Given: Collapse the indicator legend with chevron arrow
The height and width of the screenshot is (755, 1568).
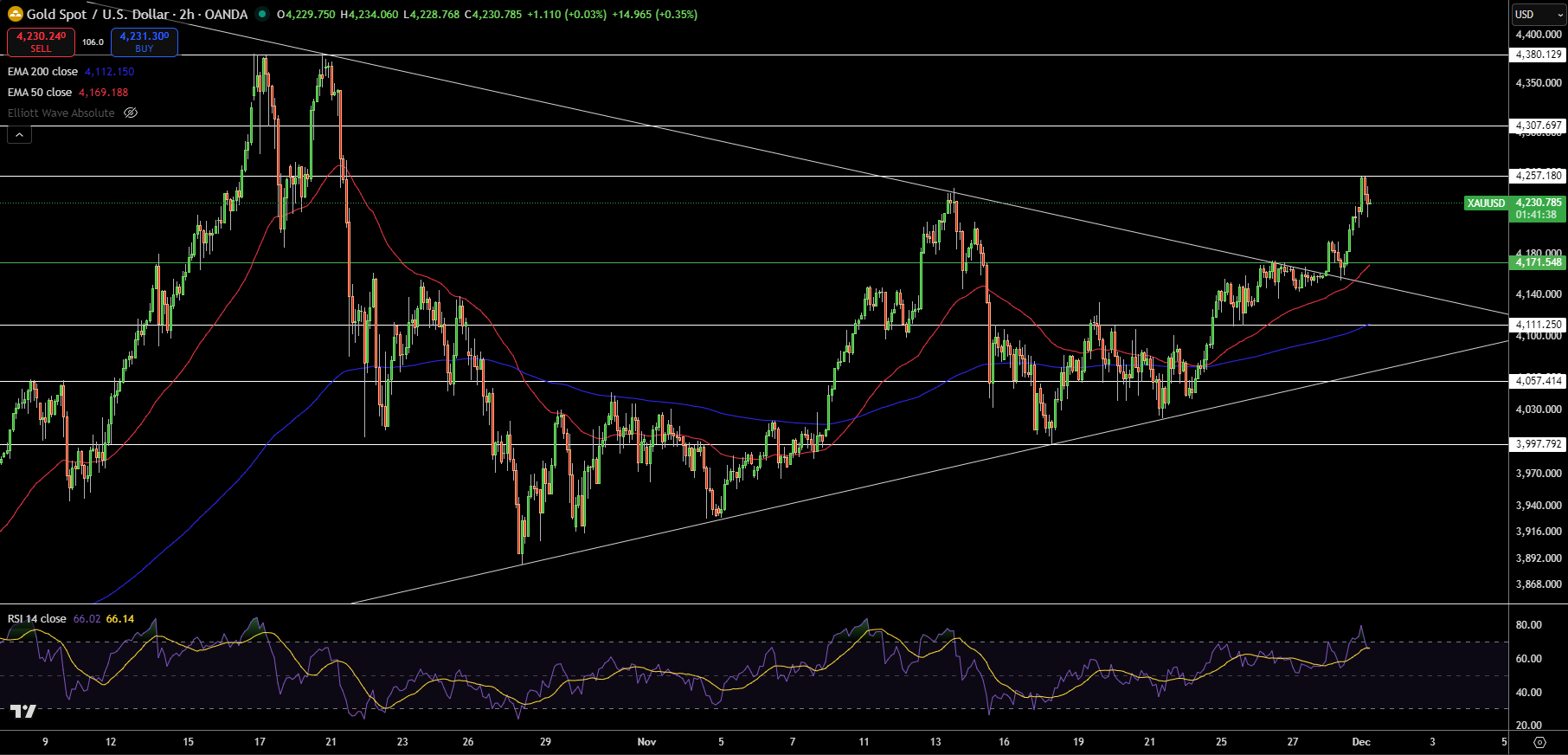Looking at the screenshot, I should (x=19, y=134).
